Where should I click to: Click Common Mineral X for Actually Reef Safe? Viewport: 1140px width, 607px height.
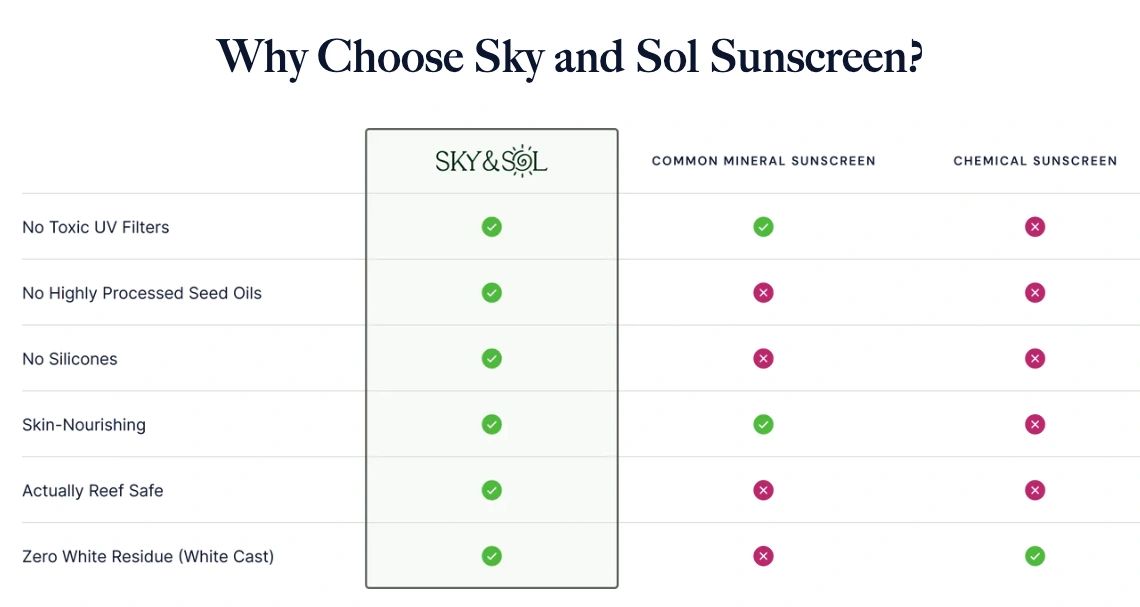tap(763, 490)
